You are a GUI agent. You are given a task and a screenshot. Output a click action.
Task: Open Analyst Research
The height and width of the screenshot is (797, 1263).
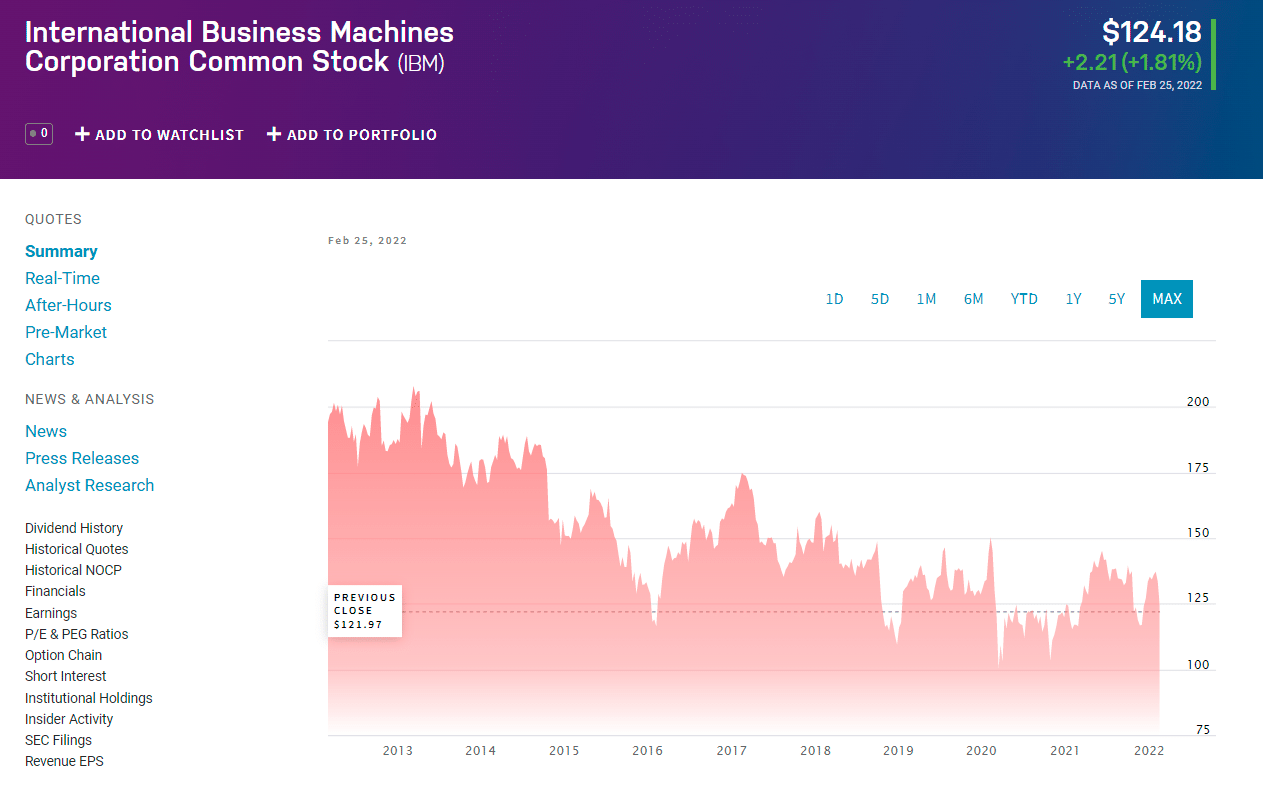pyautogui.click(x=90, y=485)
